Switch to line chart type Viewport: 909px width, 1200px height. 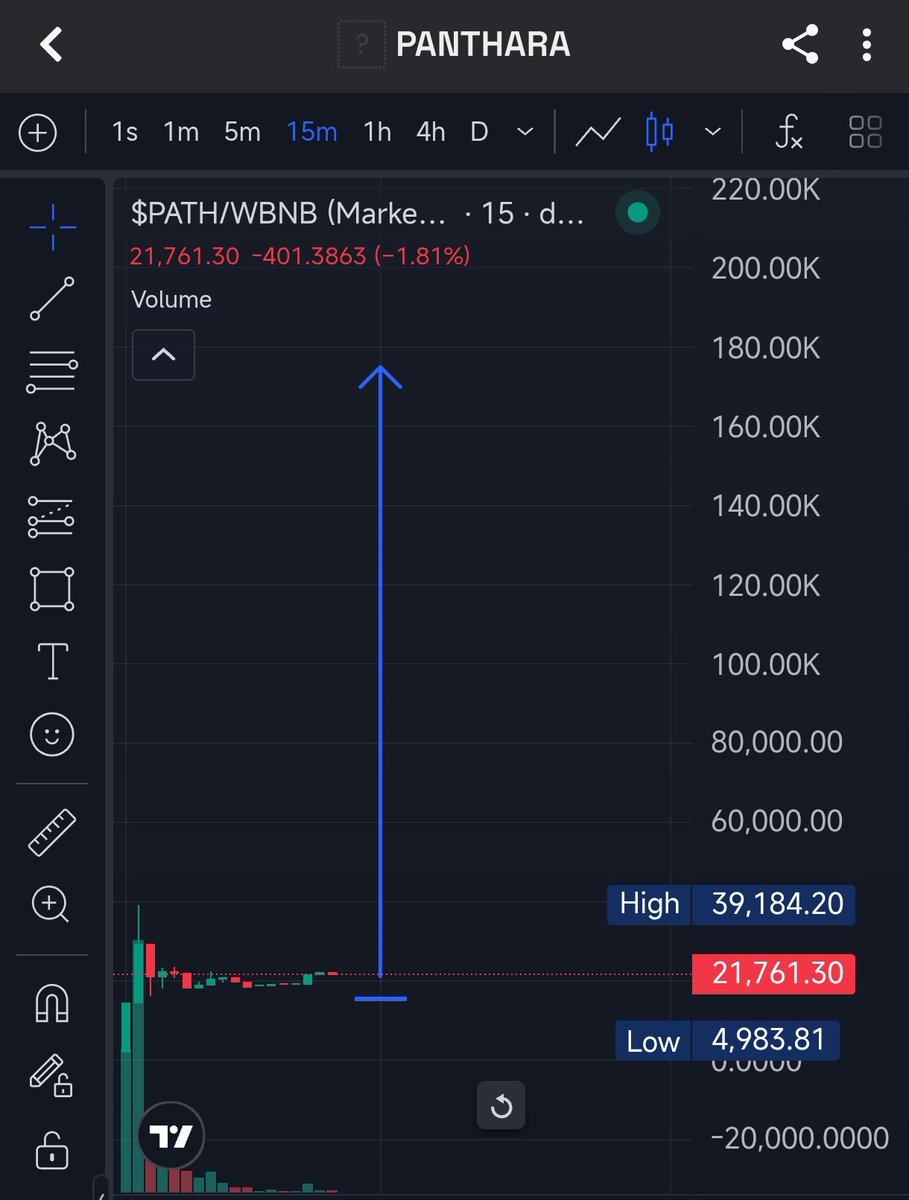pos(598,132)
